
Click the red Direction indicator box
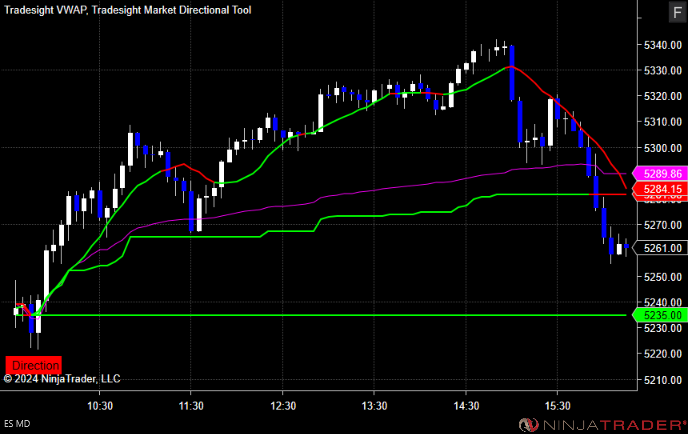tap(34, 365)
